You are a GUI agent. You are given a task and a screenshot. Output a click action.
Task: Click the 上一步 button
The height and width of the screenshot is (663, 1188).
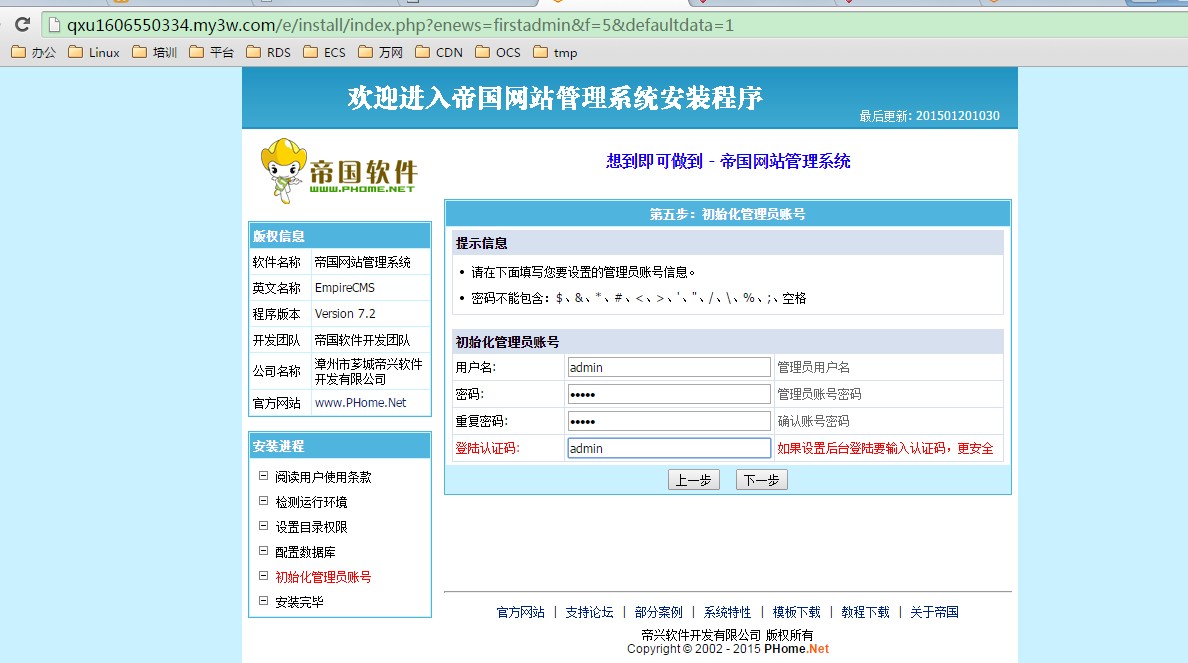click(693, 480)
